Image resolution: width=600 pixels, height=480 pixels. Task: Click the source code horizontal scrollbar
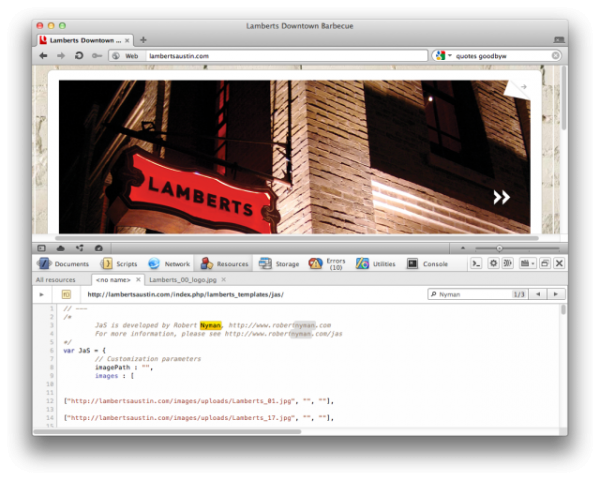[168, 432]
